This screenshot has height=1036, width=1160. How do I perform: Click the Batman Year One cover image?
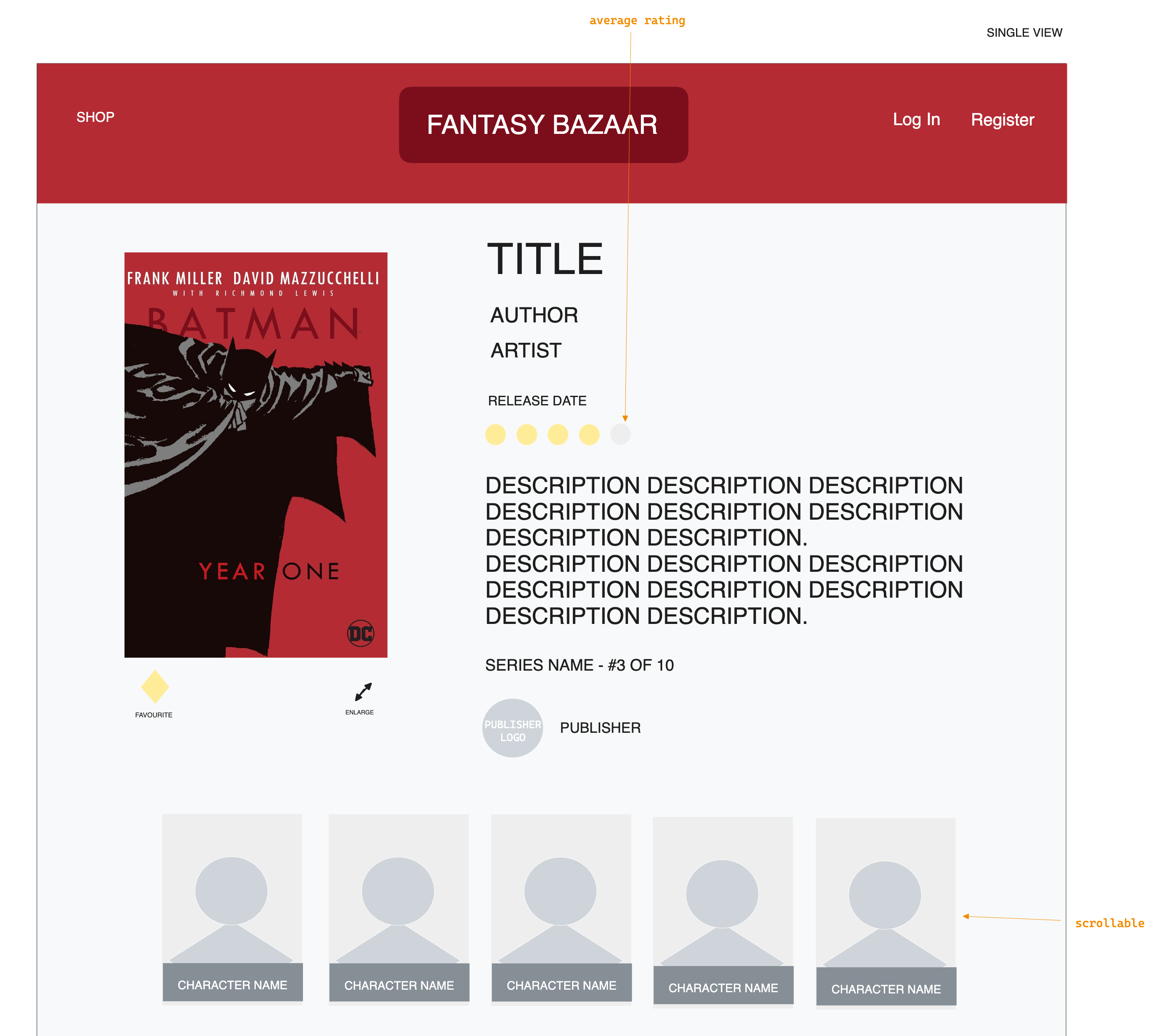256,455
